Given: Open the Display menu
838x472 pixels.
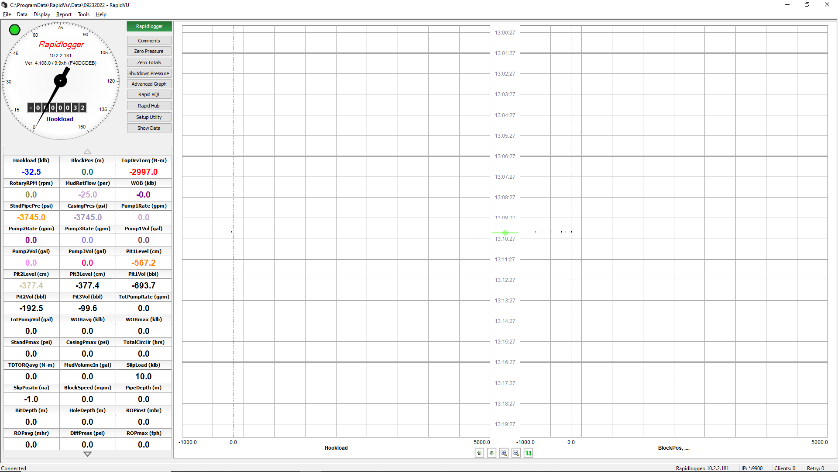Looking at the screenshot, I should [43, 15].
